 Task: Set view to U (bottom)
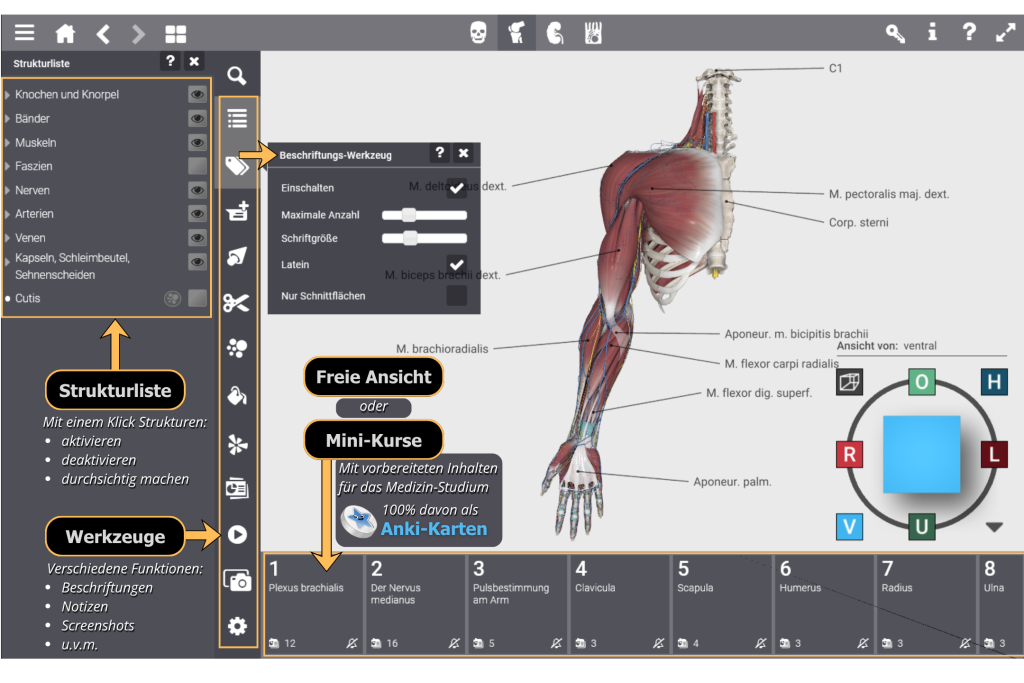921,527
